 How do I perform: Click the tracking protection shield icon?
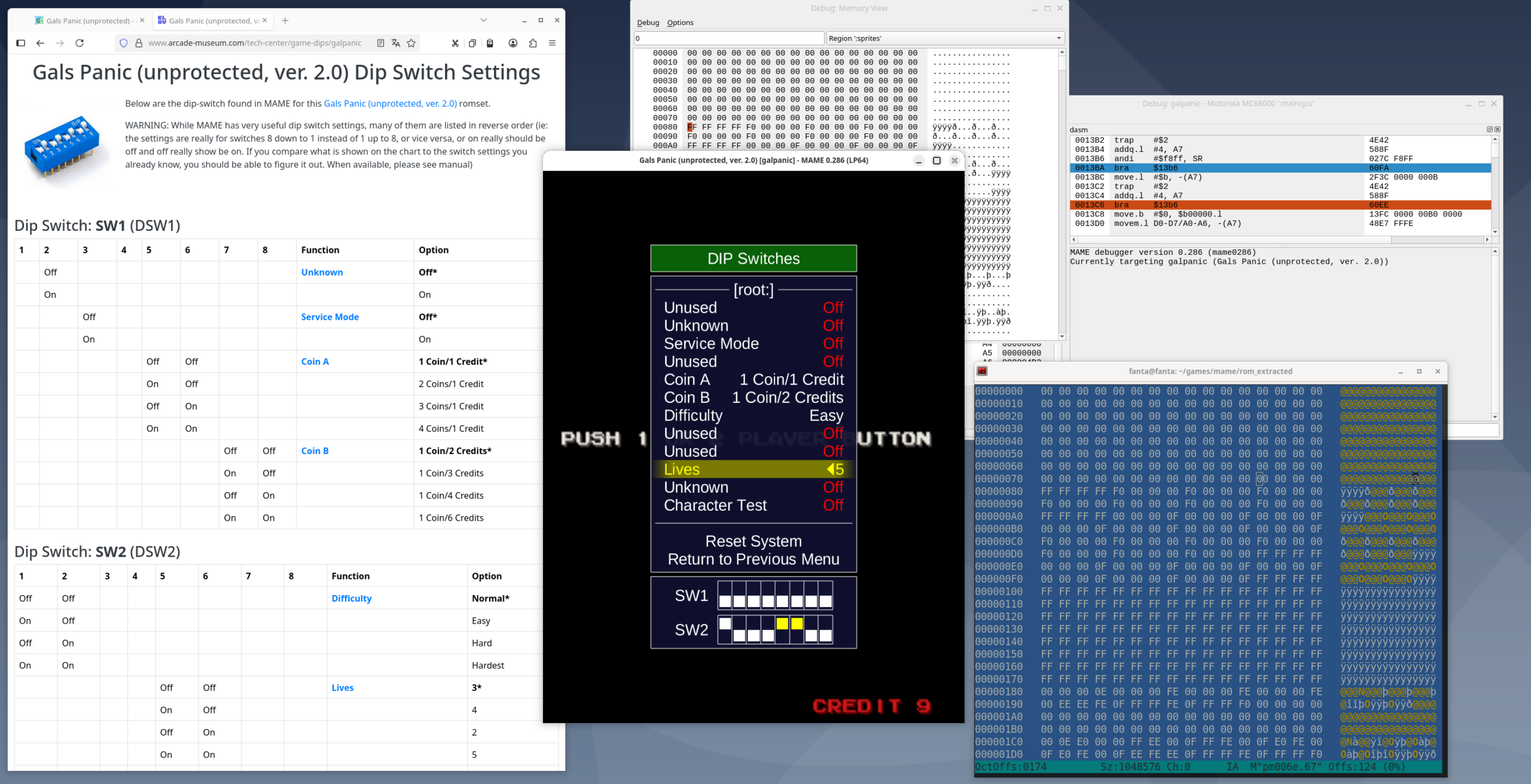click(x=124, y=43)
